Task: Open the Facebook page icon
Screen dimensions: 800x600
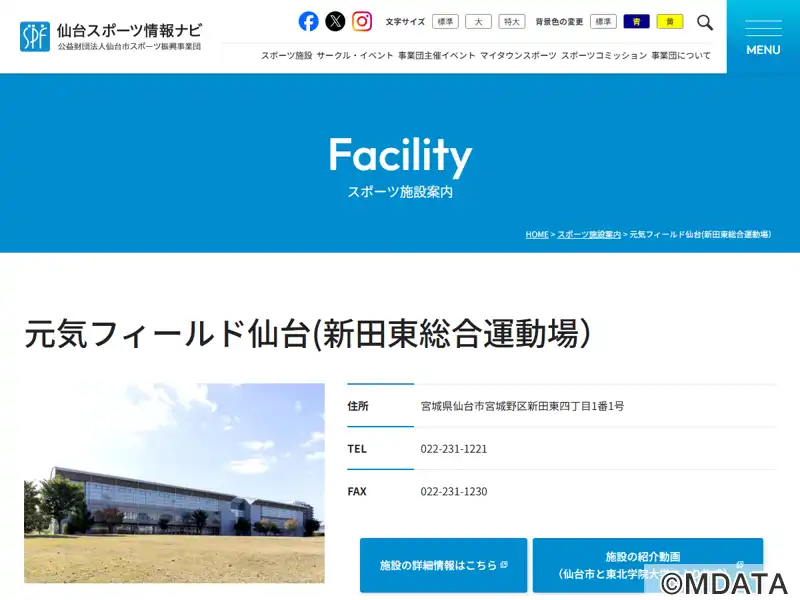Action: (x=308, y=21)
